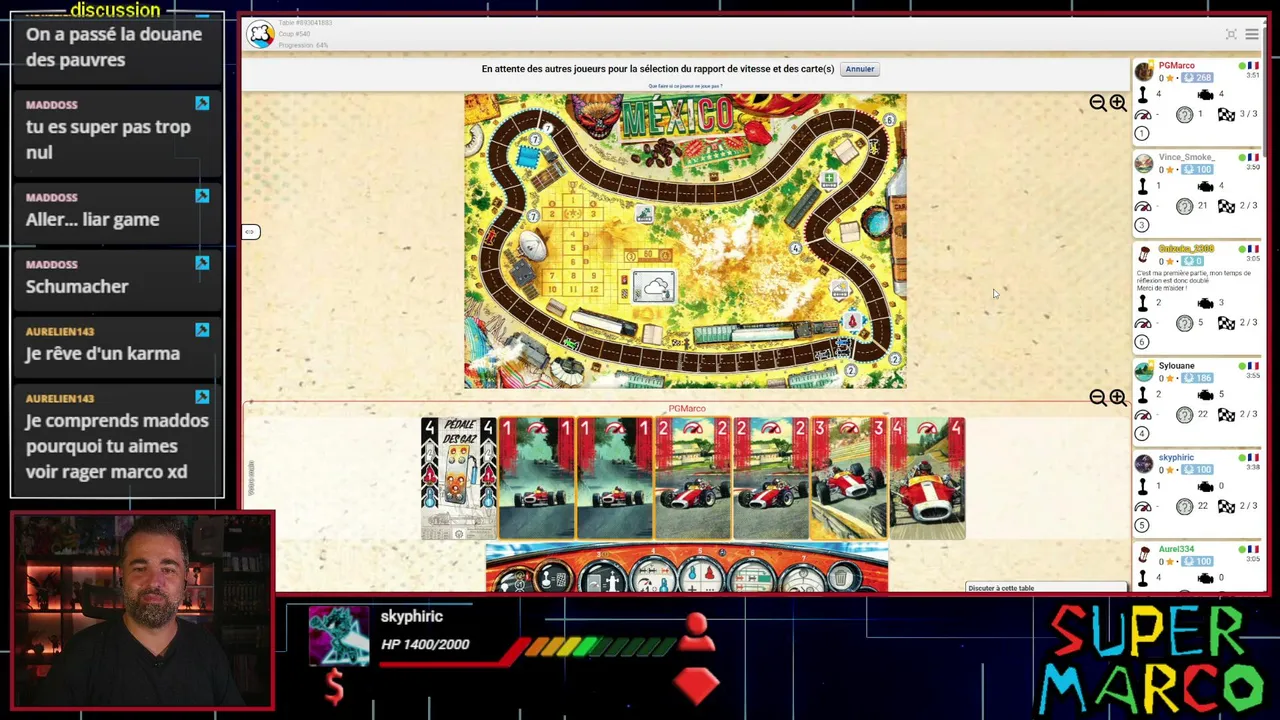Image resolution: width=1280 pixels, height=720 pixels.
Task: Click PGMarco's checkered lap flag icon
Action: point(1226,115)
